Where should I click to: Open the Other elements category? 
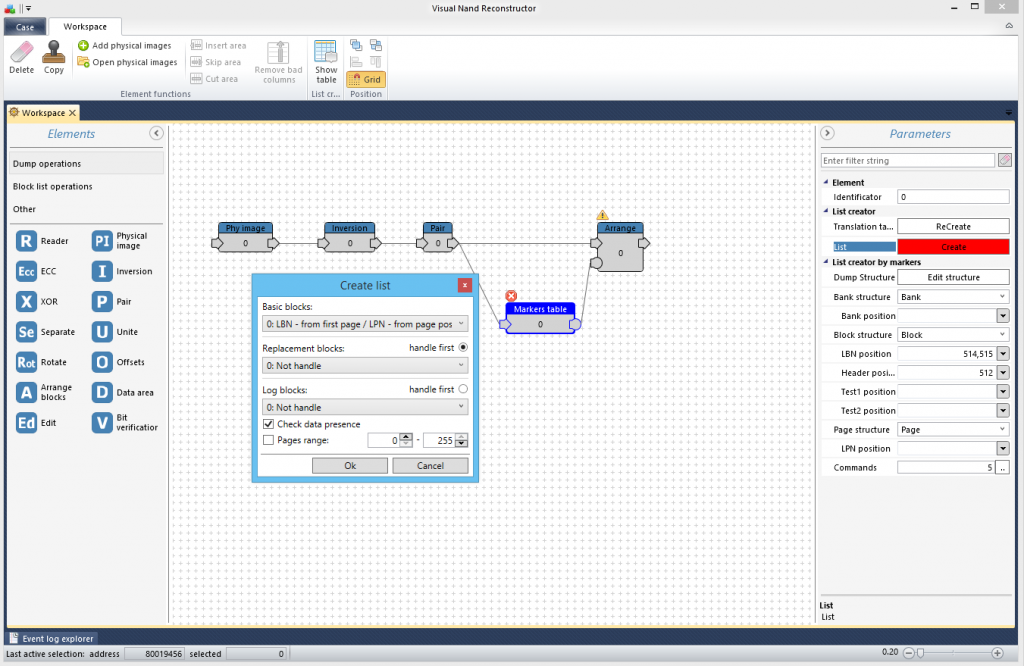pyautogui.click(x=86, y=209)
